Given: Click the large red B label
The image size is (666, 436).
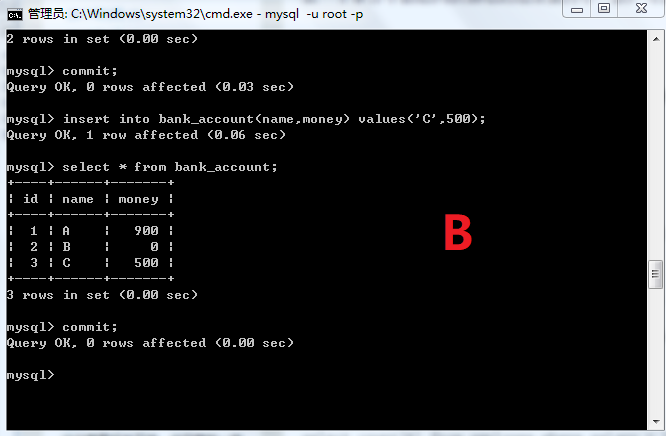Looking at the screenshot, I should click(458, 232).
